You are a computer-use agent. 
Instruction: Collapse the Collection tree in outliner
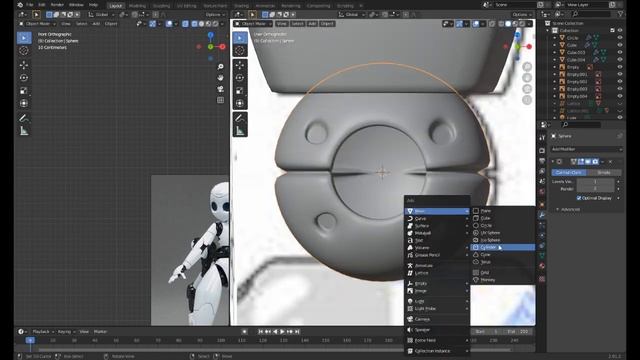click(x=548, y=30)
